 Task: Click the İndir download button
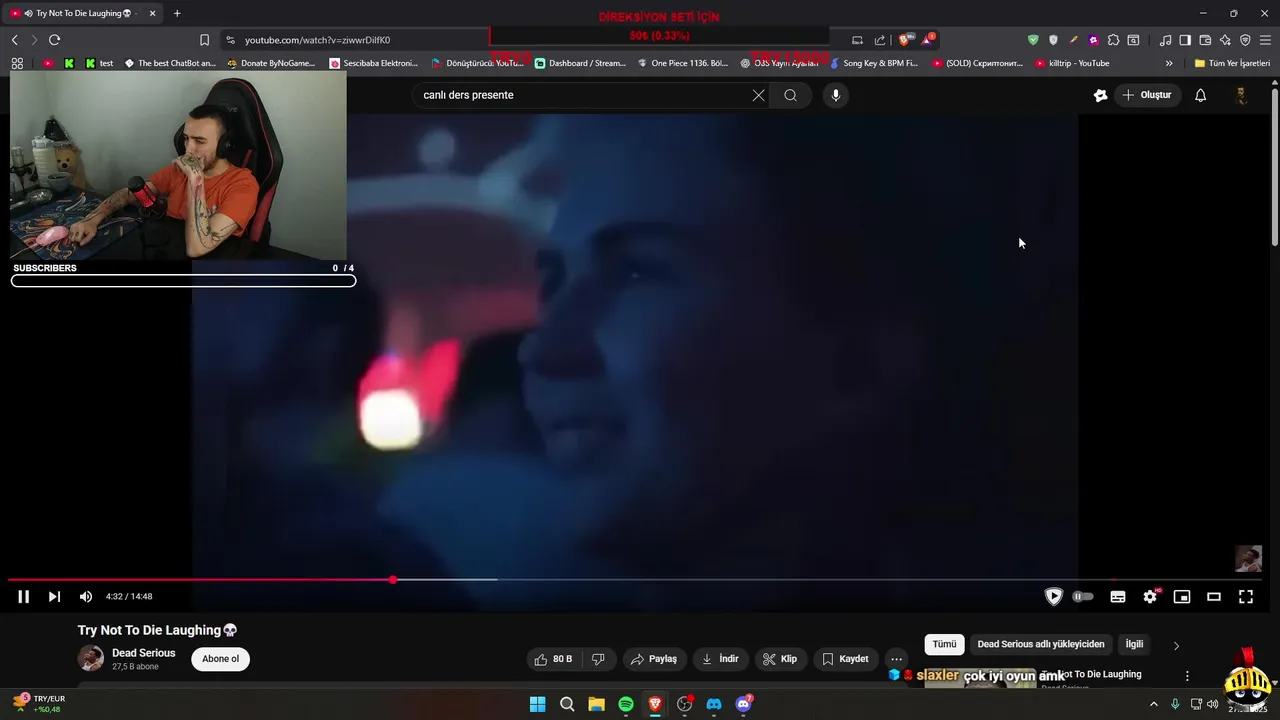coord(720,659)
